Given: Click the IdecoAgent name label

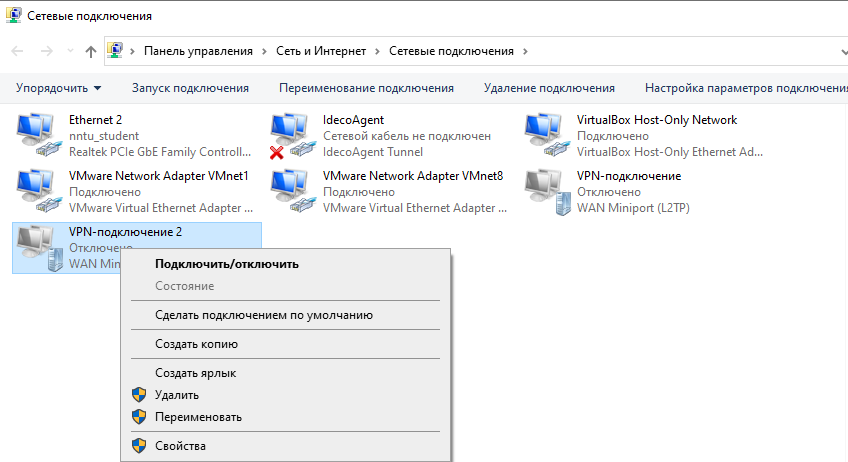Looking at the screenshot, I should tap(353, 120).
